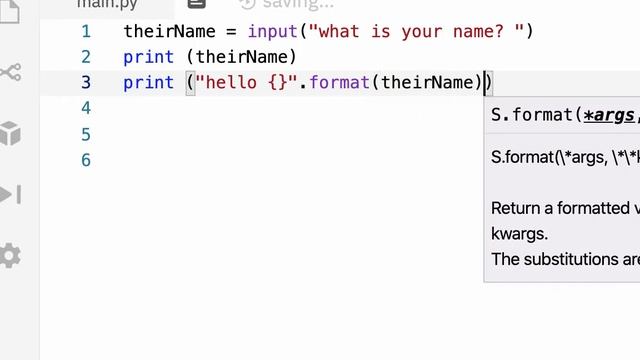The width and height of the screenshot is (640, 360).
Task: Click theirName argument on line 2
Action: 241,57
